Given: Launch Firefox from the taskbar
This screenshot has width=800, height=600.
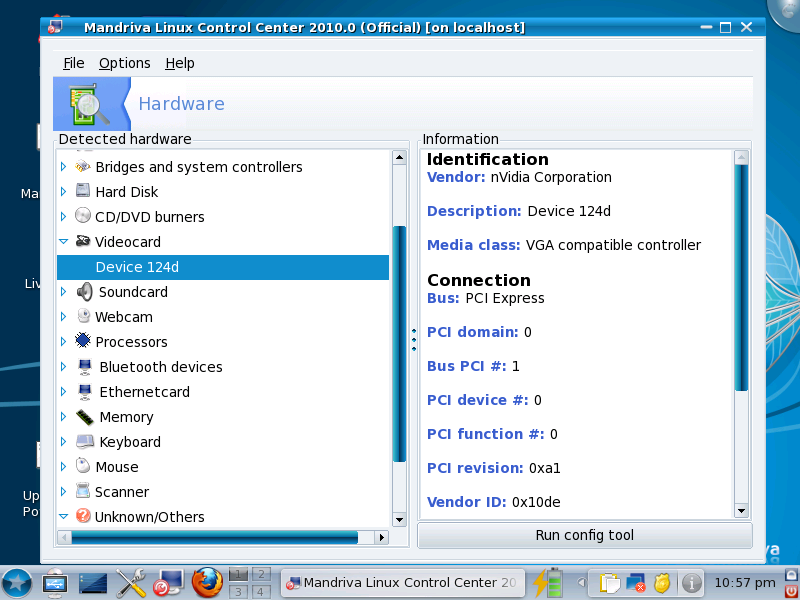Looking at the screenshot, I should pos(207,583).
